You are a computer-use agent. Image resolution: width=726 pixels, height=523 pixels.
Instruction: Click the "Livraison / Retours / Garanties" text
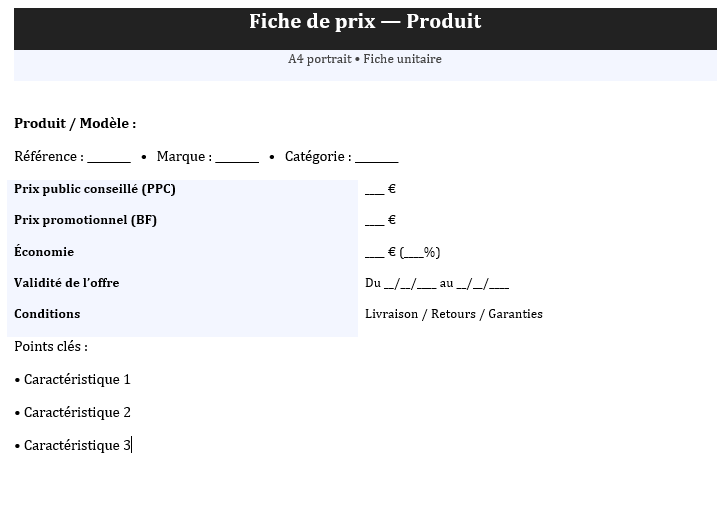point(454,314)
